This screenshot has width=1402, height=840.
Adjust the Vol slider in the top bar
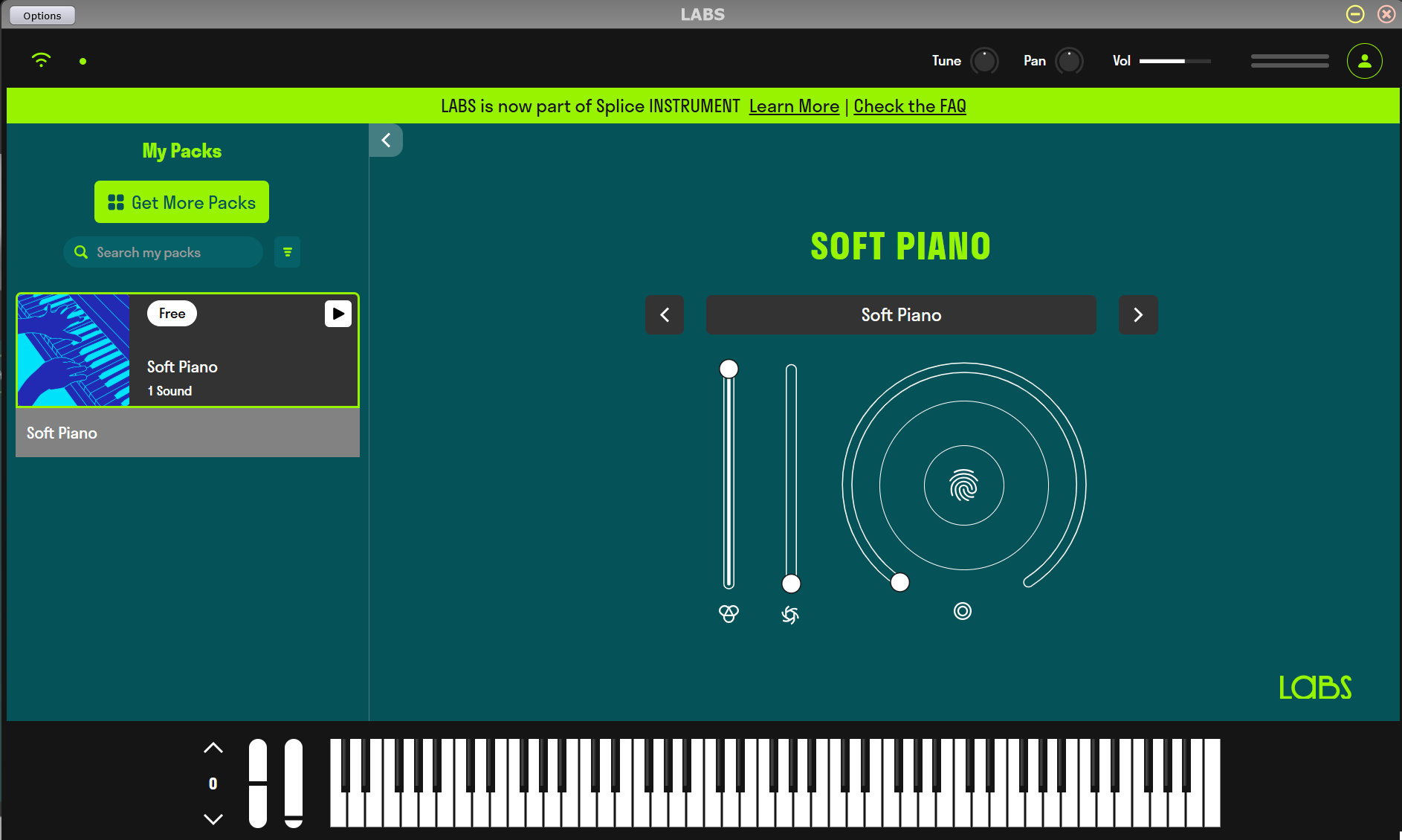tap(1175, 61)
